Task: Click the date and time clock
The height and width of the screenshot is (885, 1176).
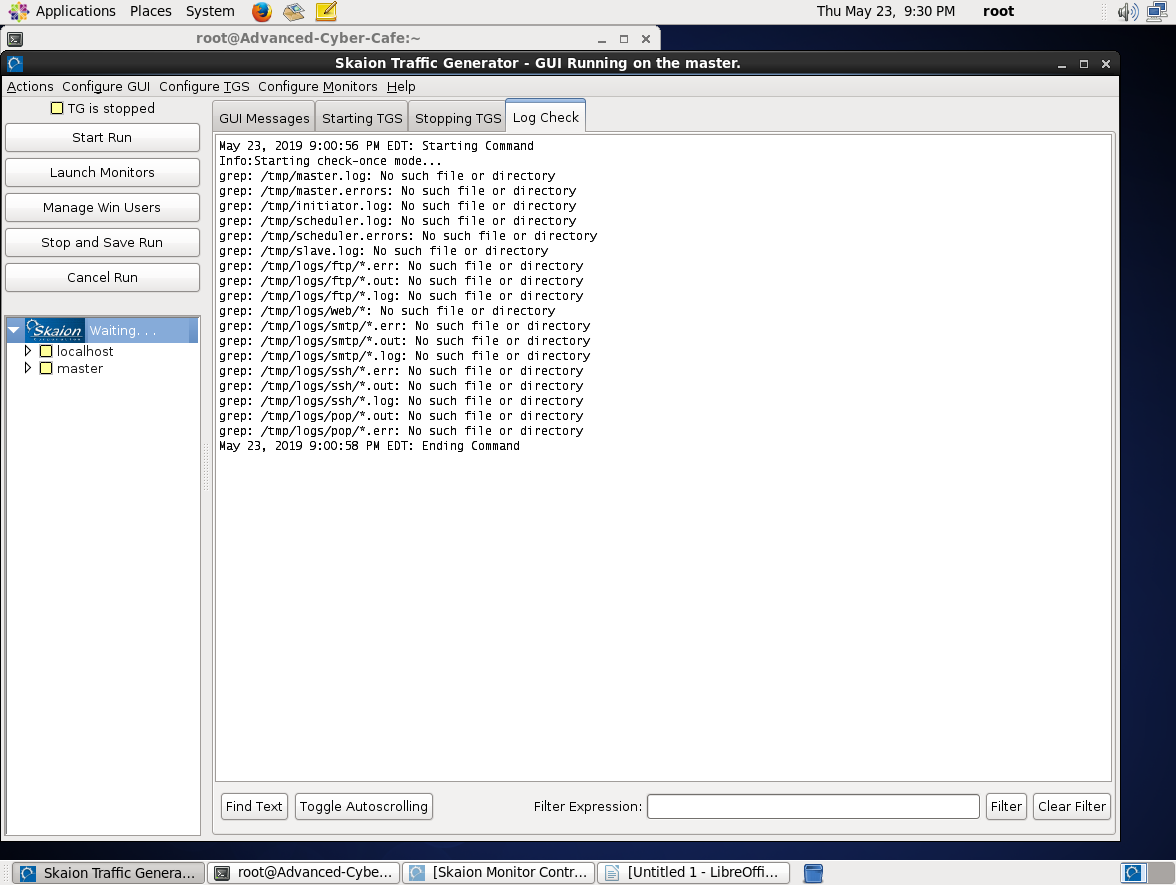Action: coord(886,11)
